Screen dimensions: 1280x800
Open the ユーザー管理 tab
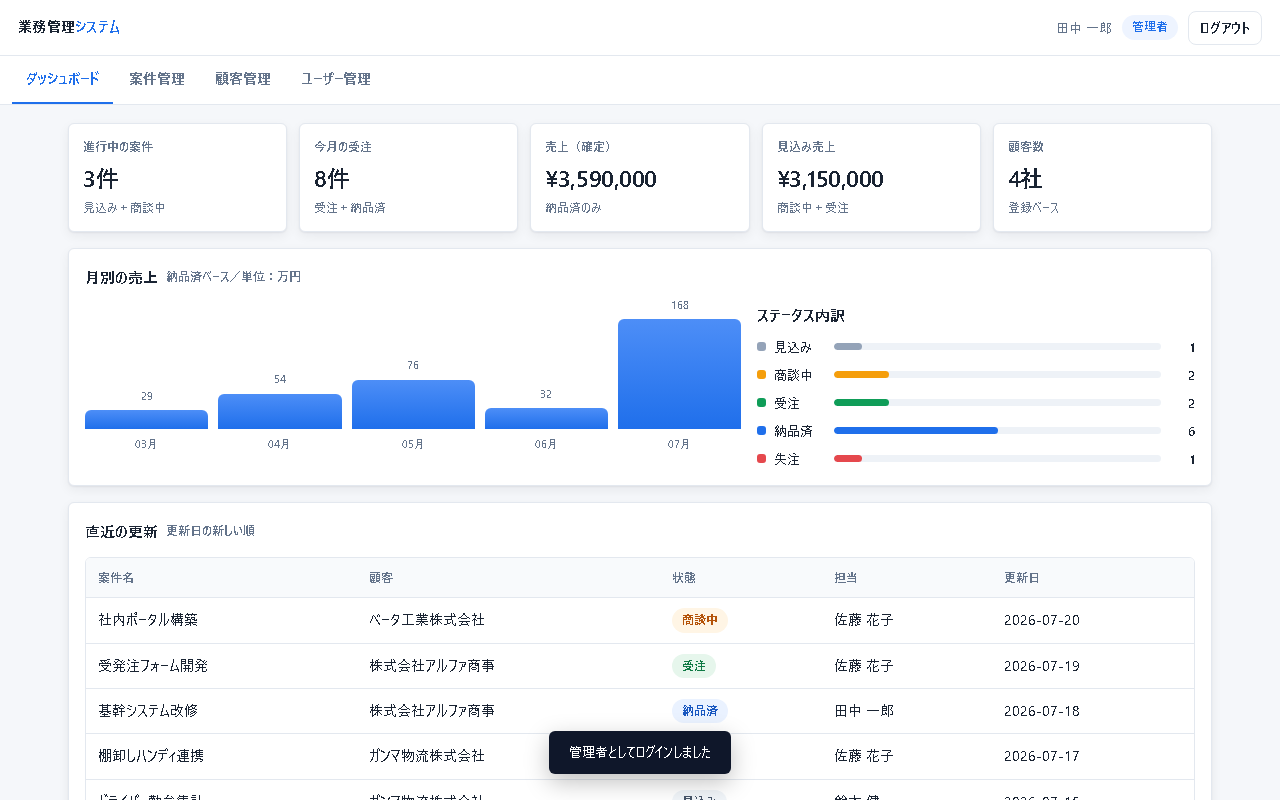pyautogui.click(x=336, y=79)
